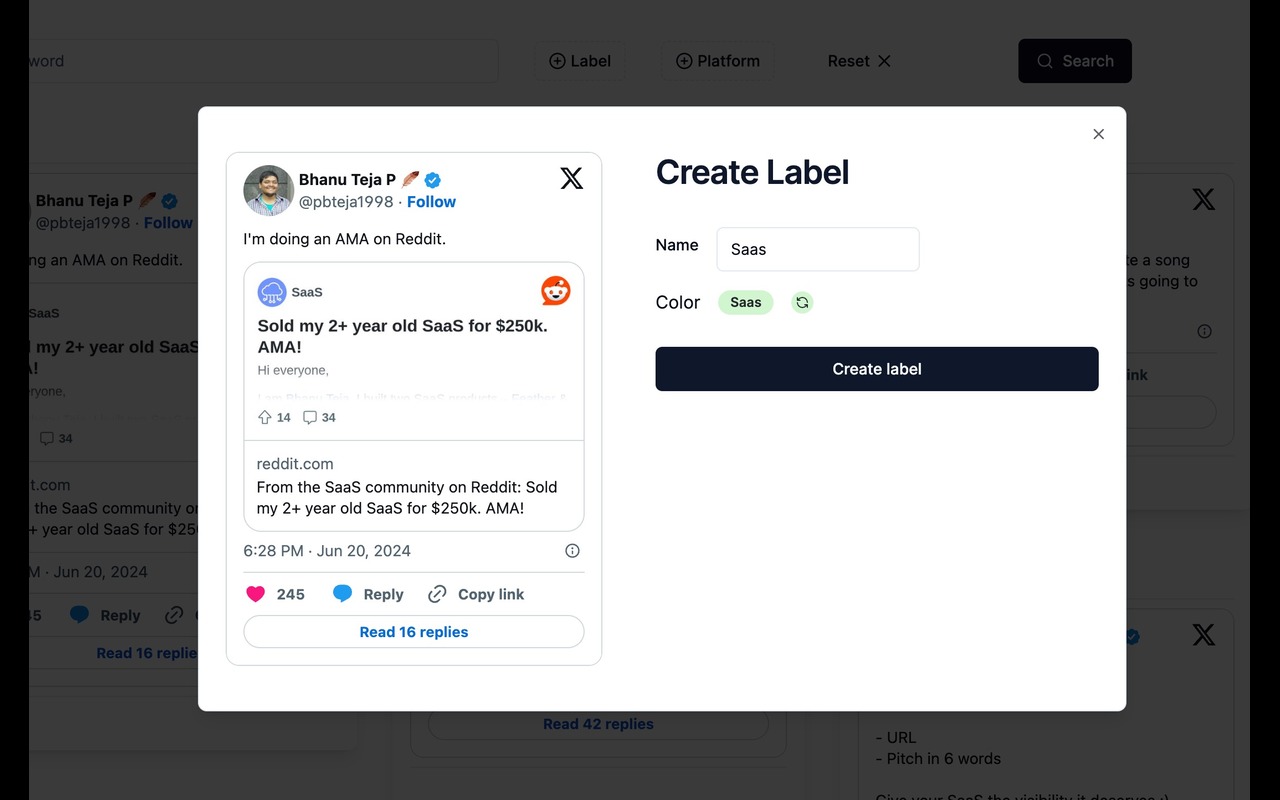Open the Platform filter dropdown
The width and height of the screenshot is (1280, 800).
click(717, 61)
